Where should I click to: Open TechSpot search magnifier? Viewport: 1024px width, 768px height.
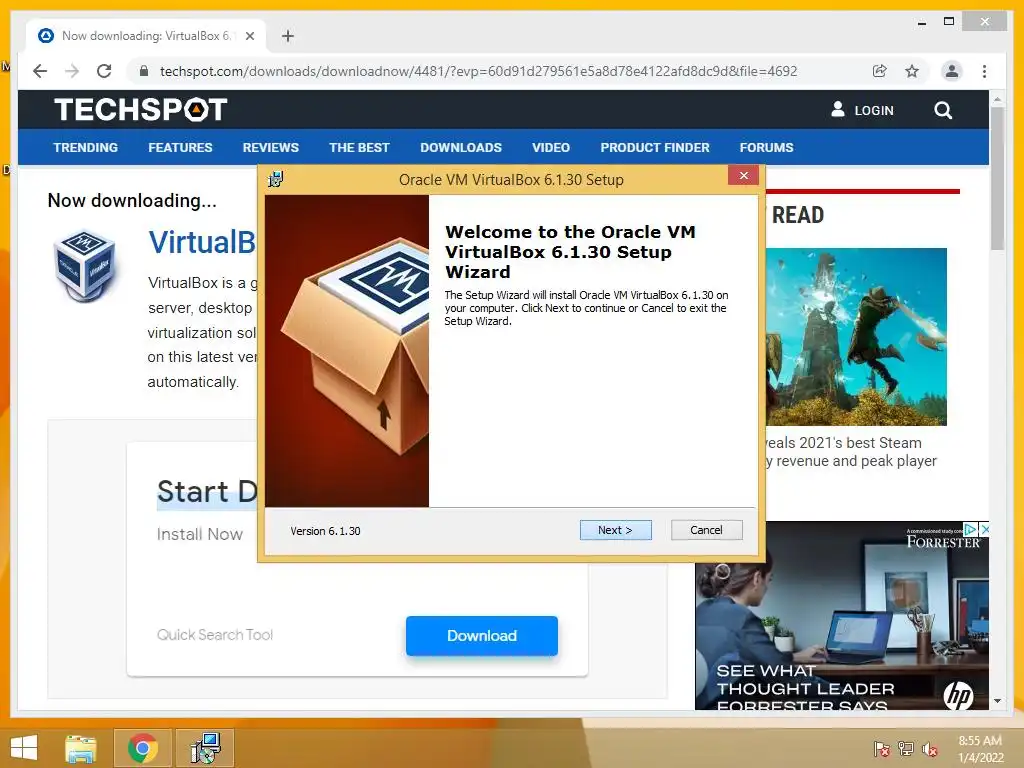click(942, 110)
